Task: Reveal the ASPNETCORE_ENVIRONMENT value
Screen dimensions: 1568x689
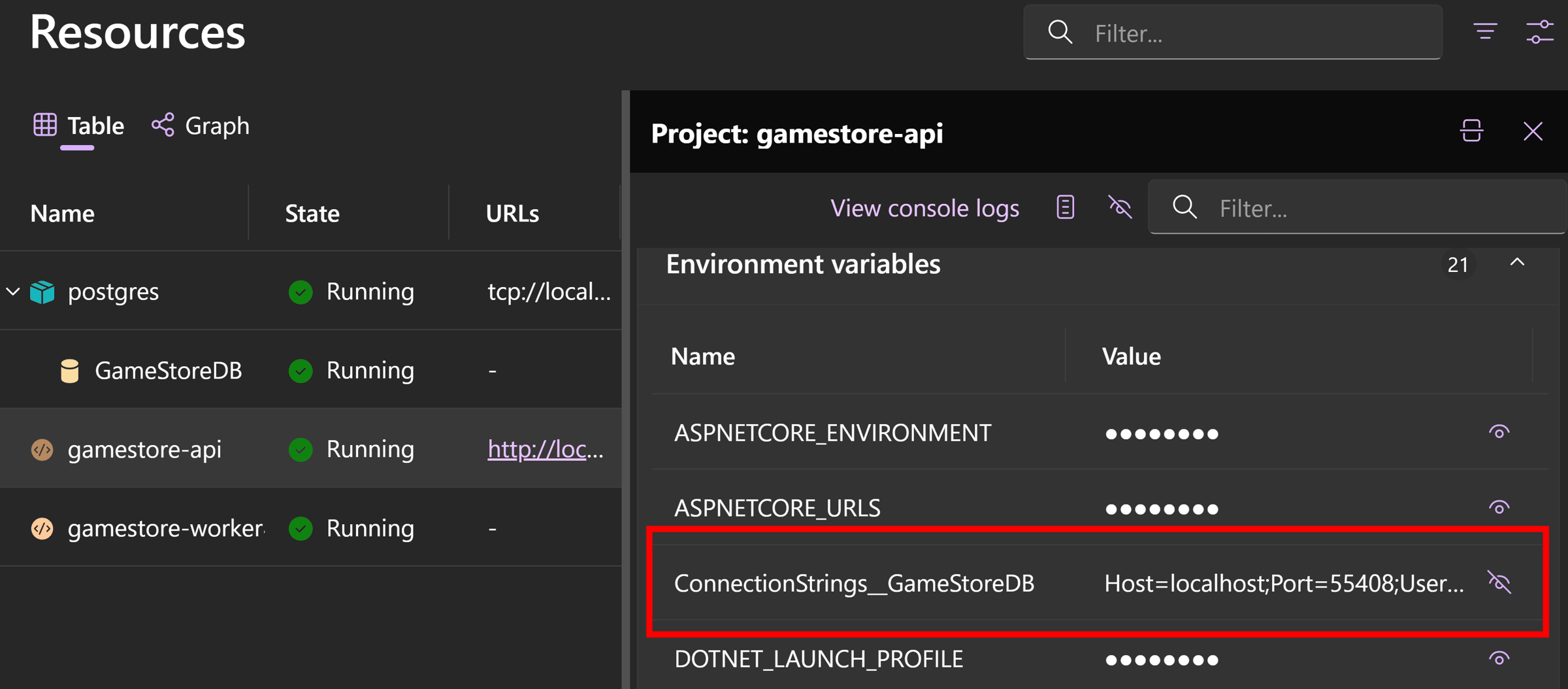Action: tap(1499, 432)
